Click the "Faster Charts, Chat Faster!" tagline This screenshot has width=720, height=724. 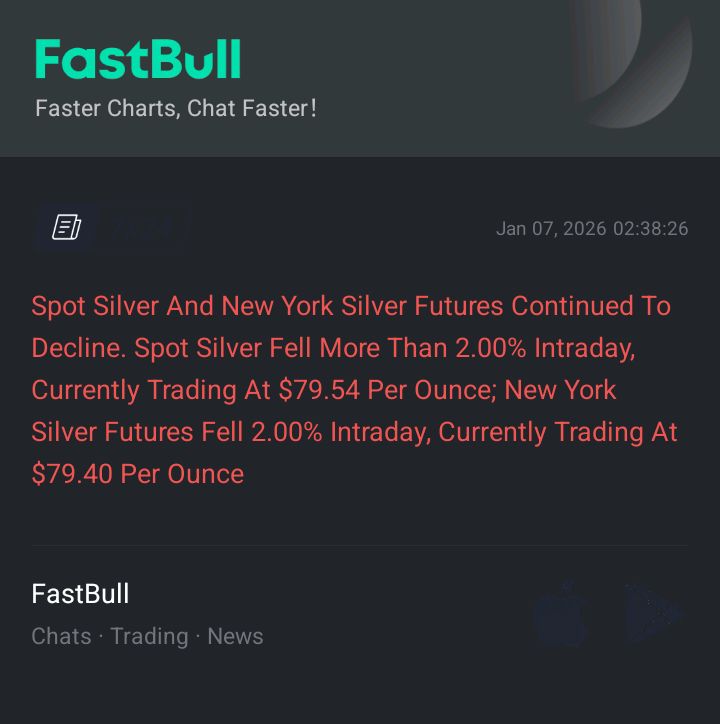175,108
